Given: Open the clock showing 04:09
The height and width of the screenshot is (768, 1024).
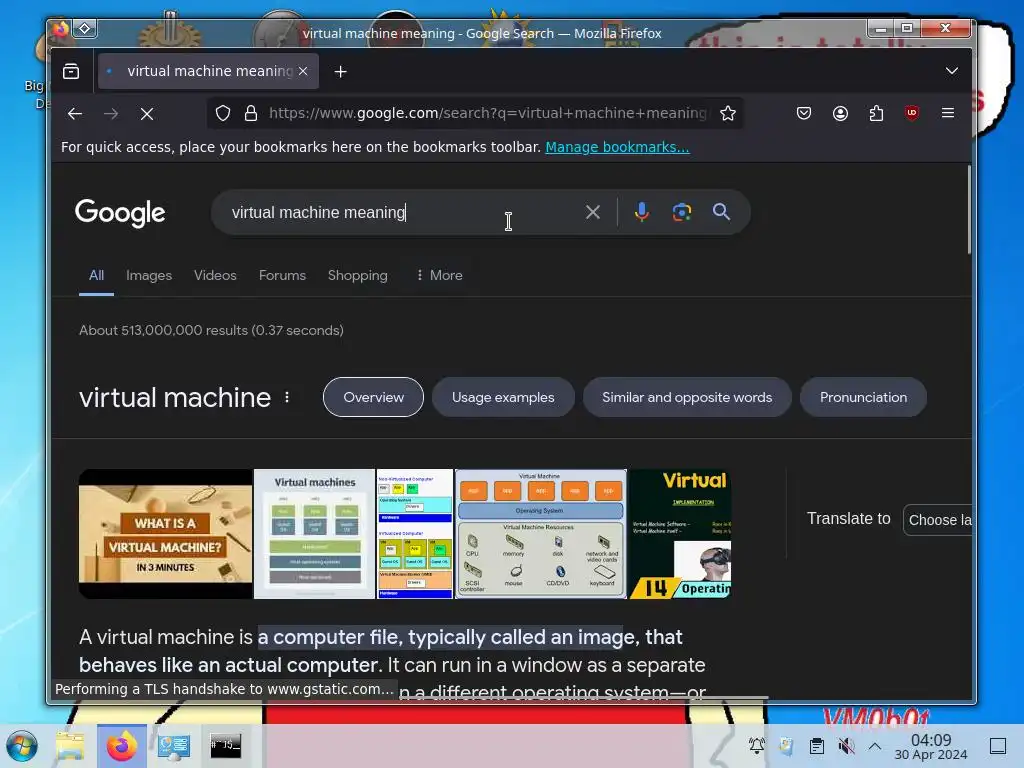Looking at the screenshot, I should [931, 747].
